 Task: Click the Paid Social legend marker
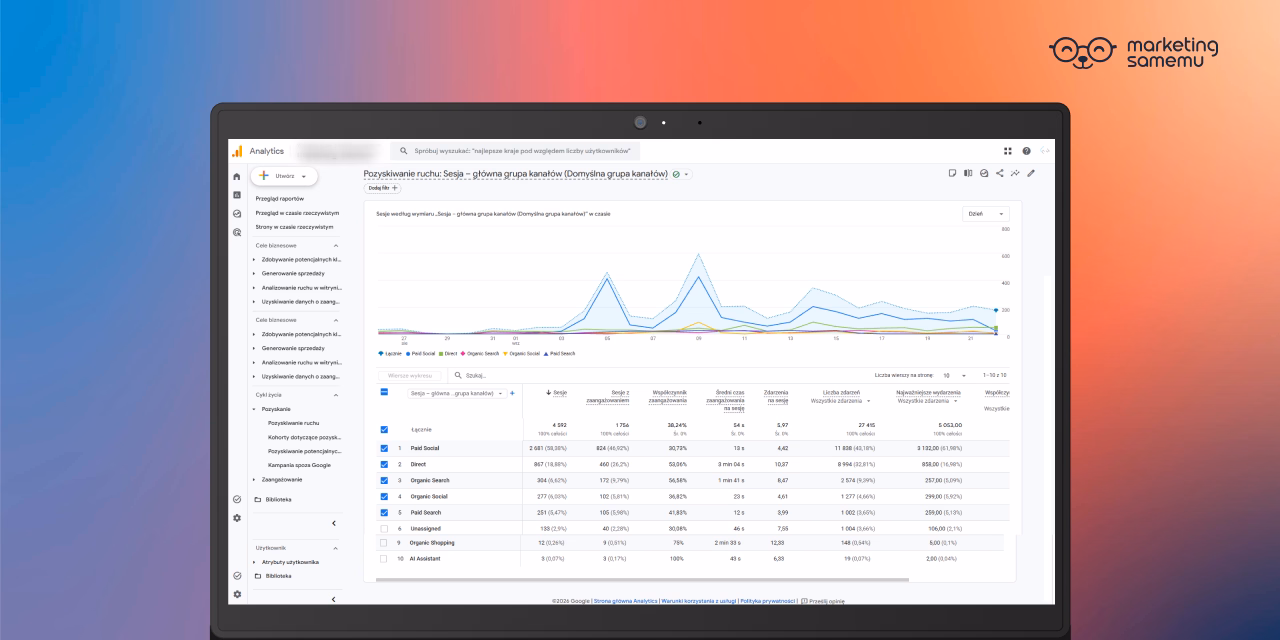click(408, 353)
